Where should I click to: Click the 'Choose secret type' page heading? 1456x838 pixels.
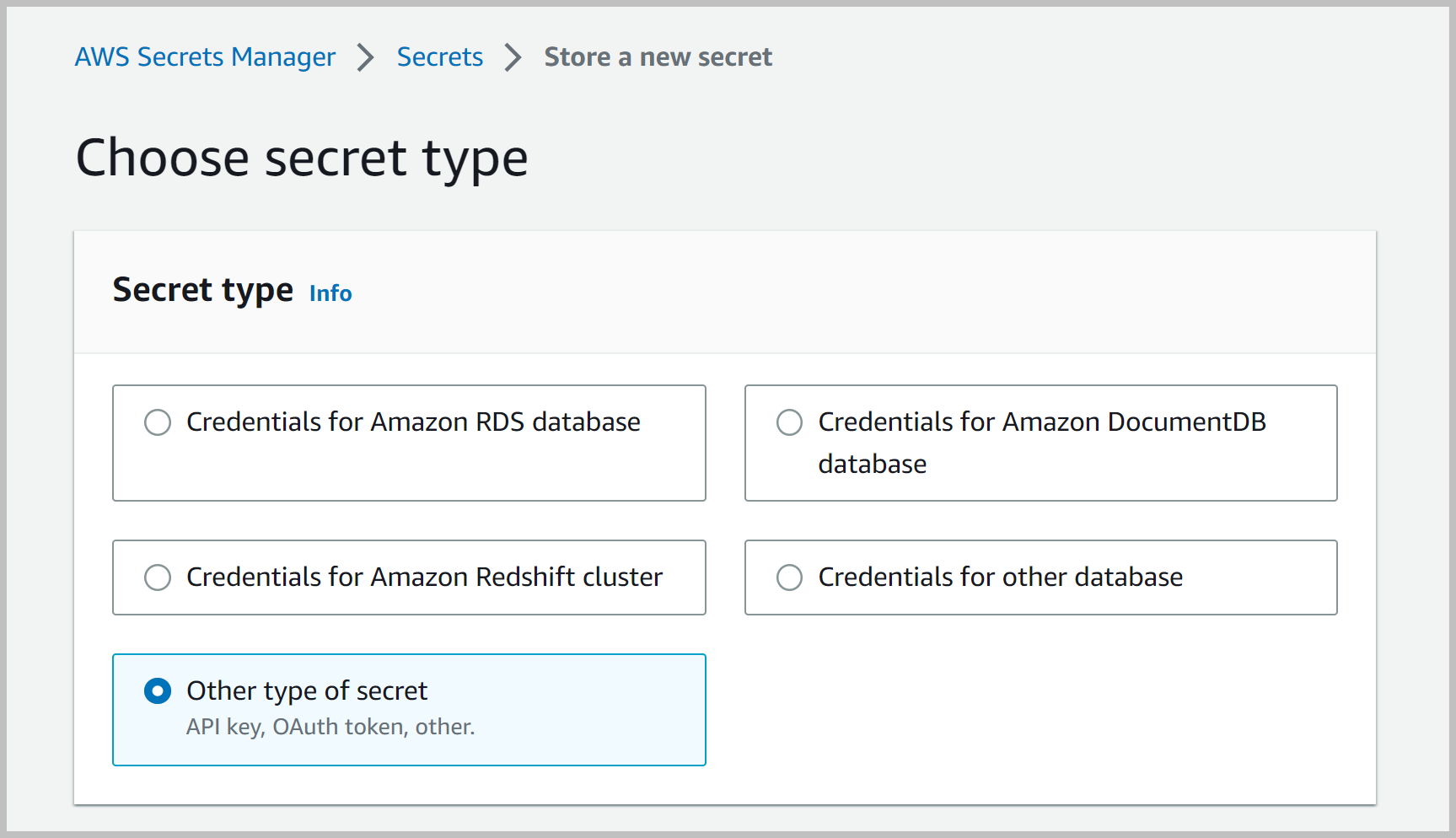302,158
